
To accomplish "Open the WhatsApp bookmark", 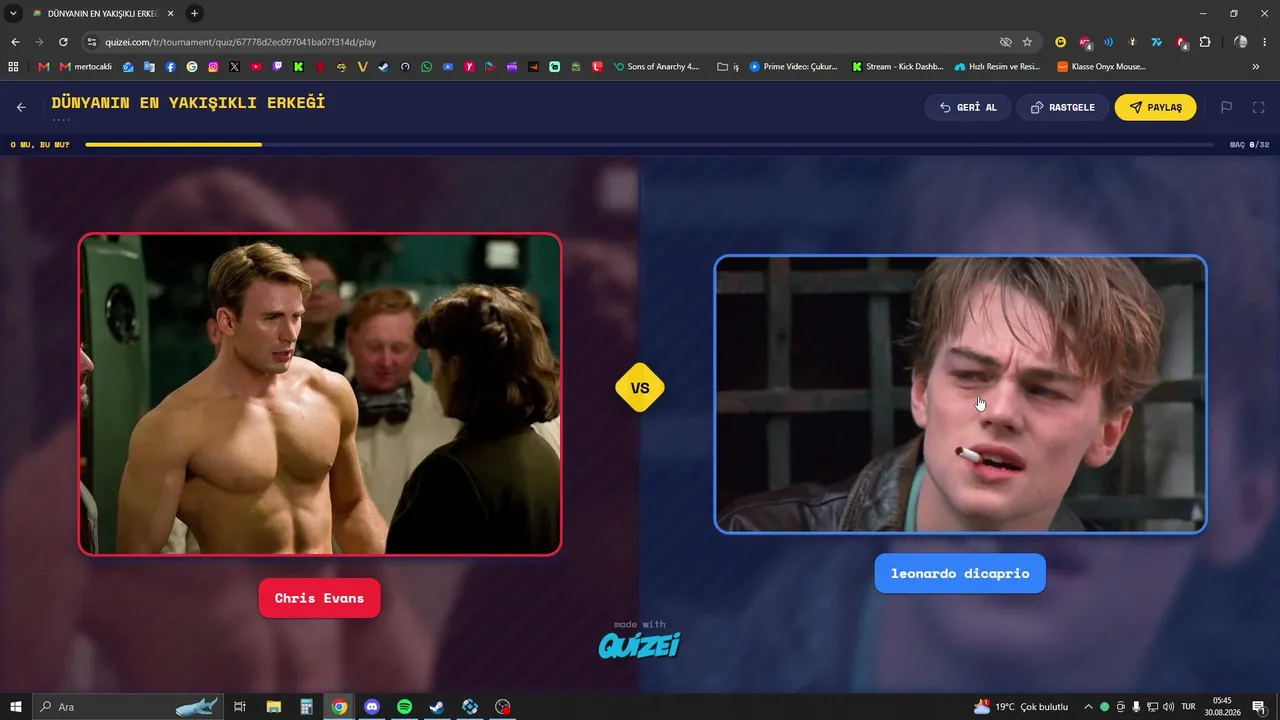I will point(426,67).
